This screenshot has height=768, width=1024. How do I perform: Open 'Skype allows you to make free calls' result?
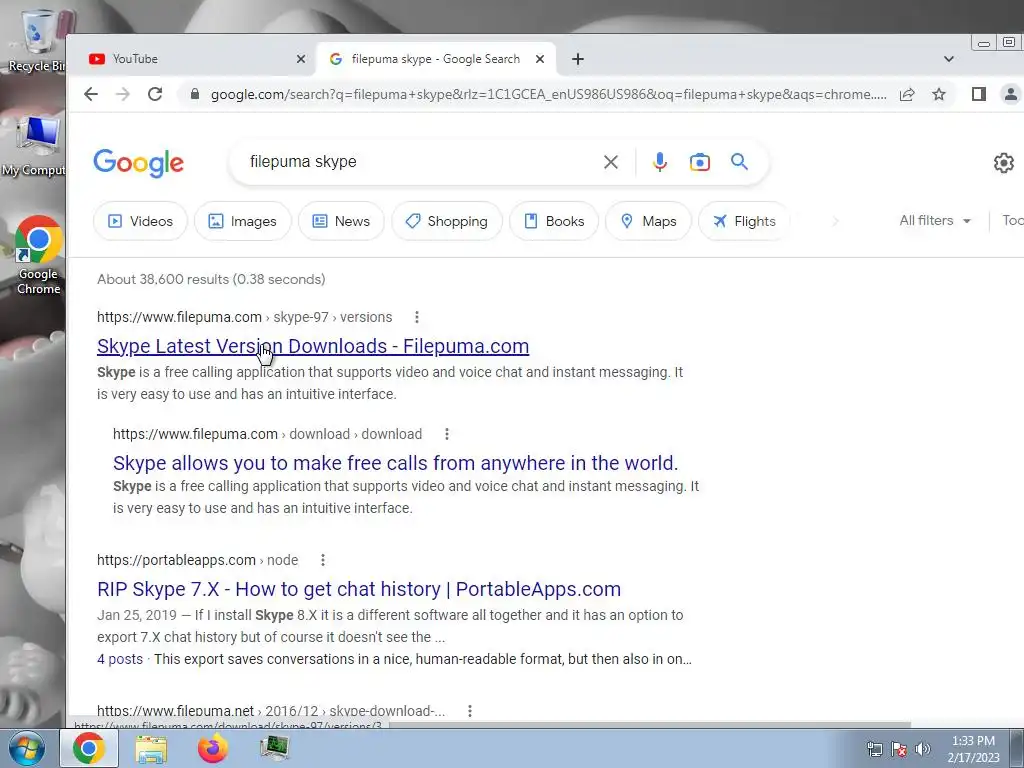(x=396, y=463)
